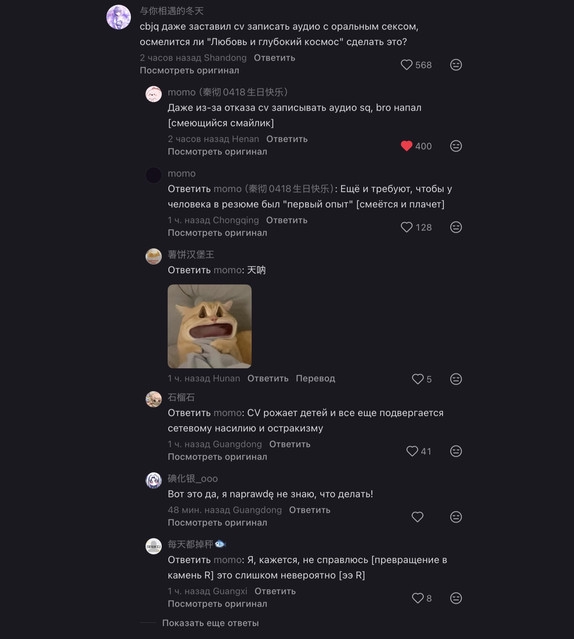The width and height of the screenshot is (574, 639).
Task: Like the Guangdong reply with 41 likes
Action: [412, 451]
